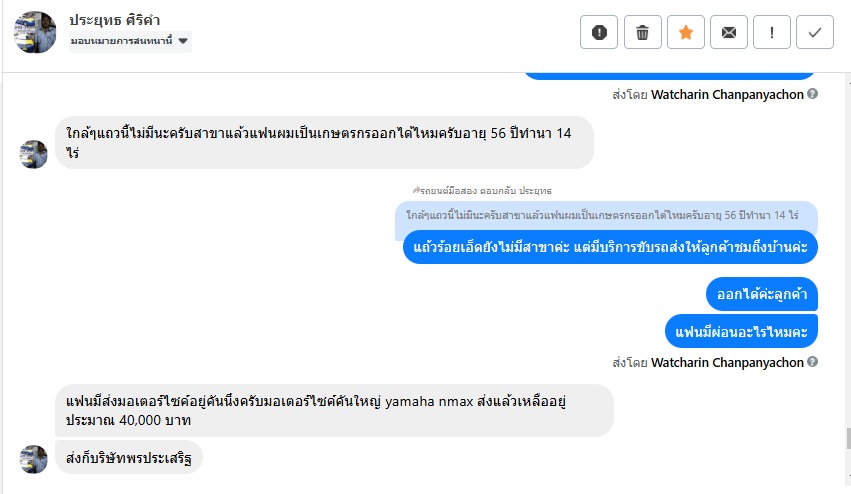This screenshot has height=494, width=851.
Task: Toggle the orange star to unfollow conversation
Action: pos(686,32)
